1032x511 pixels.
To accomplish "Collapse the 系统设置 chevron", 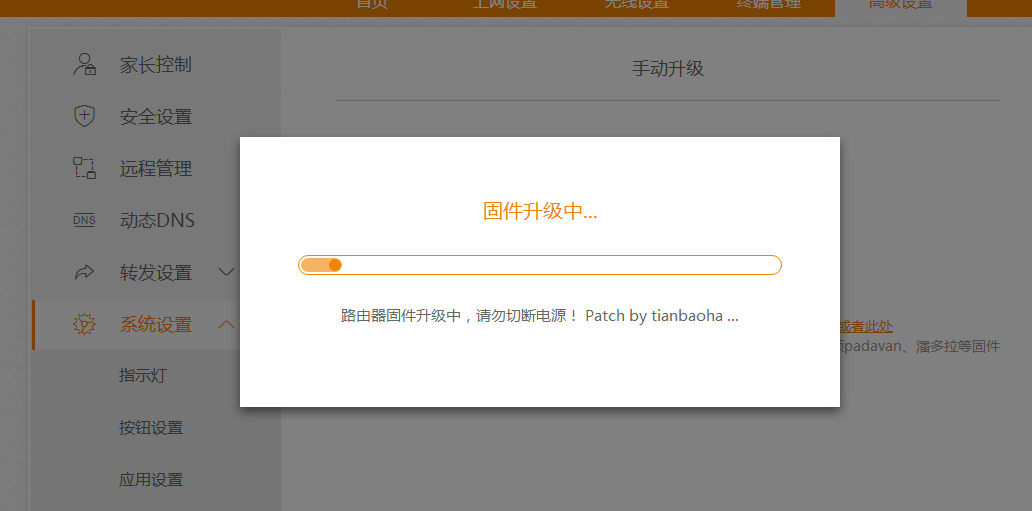I will [x=226, y=323].
